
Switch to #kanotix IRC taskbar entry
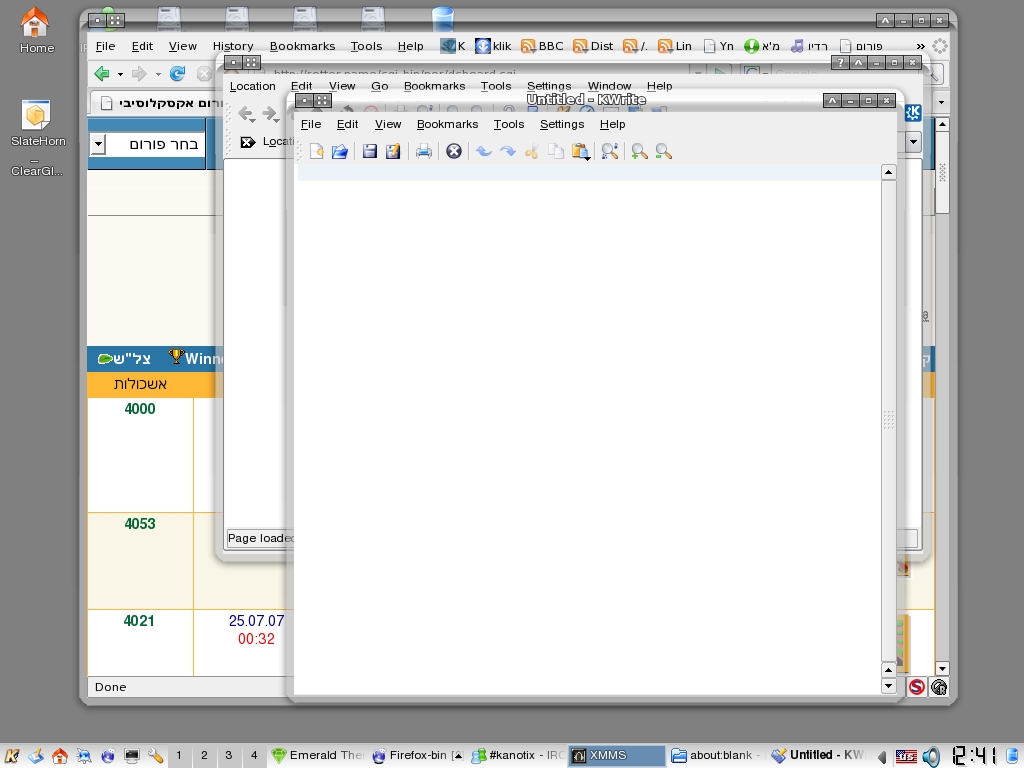518,756
